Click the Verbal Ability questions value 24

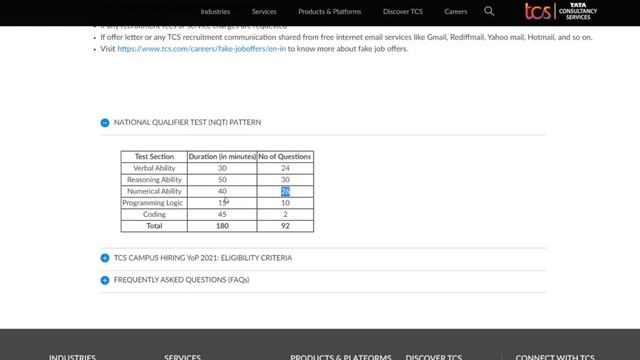285,168
